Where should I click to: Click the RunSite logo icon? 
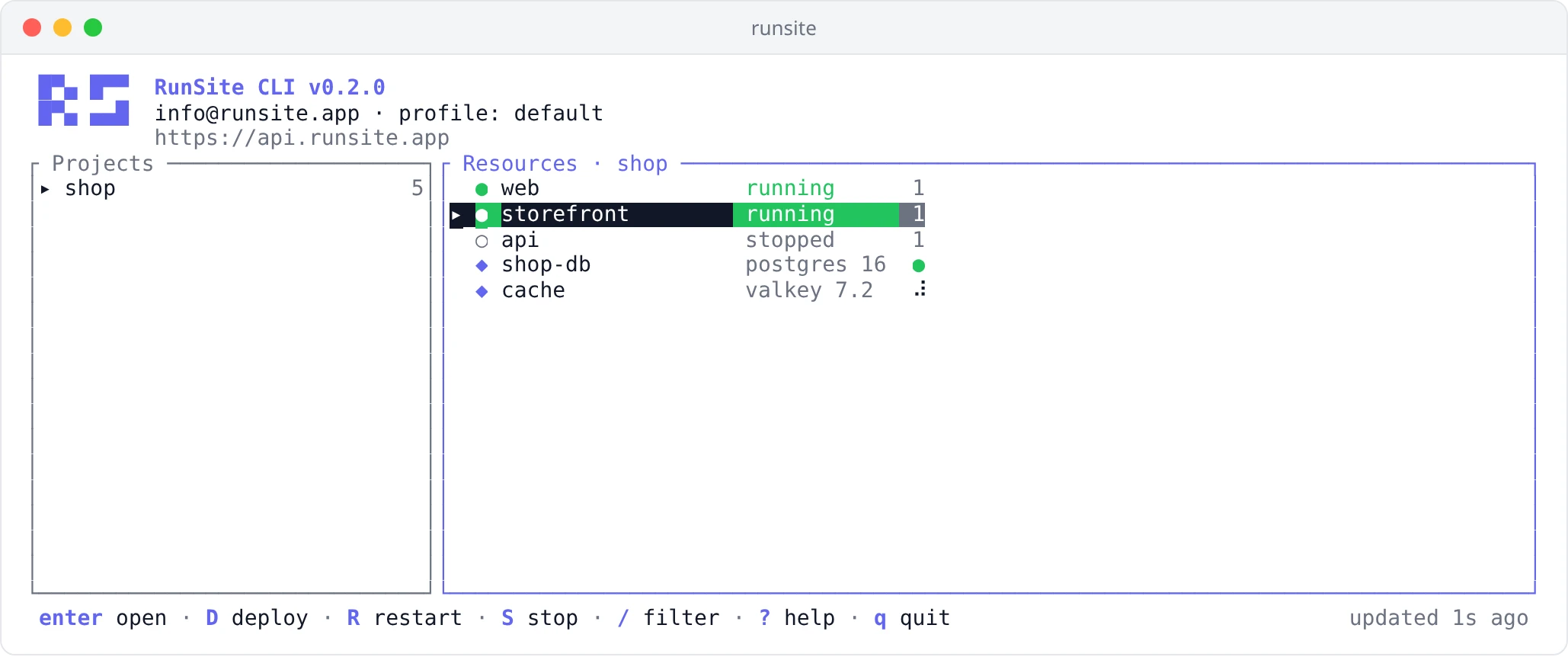(x=84, y=100)
